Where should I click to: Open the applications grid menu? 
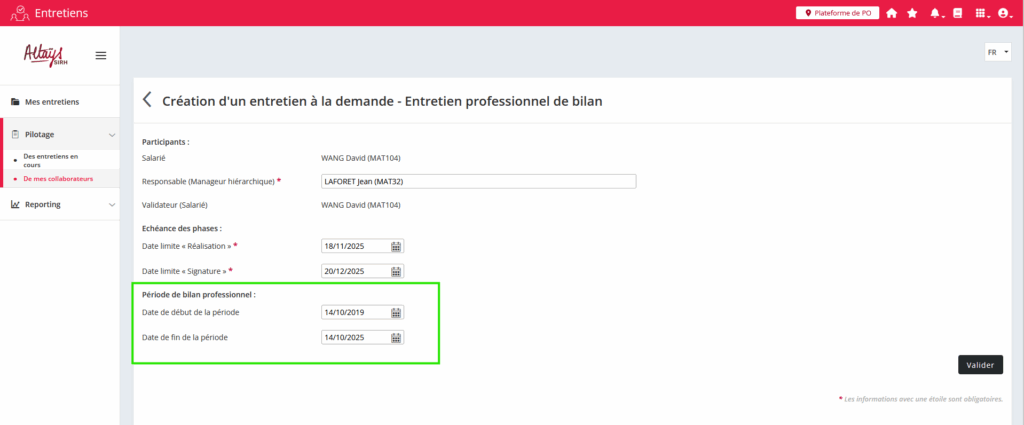[980, 13]
